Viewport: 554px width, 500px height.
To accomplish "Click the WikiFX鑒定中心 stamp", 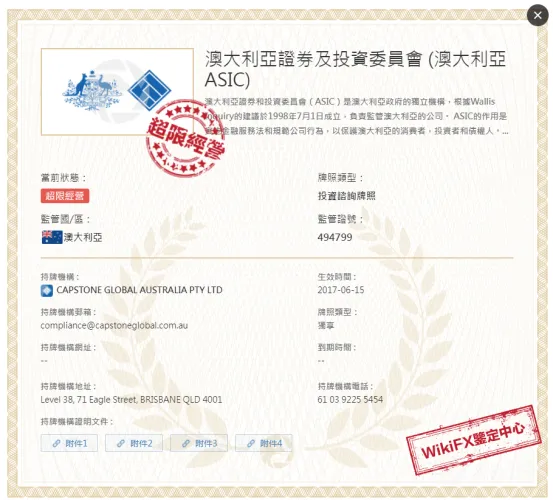I will (x=473, y=440).
